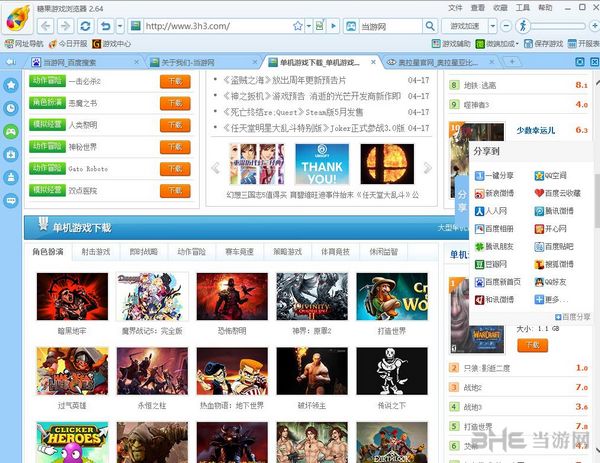Share to QQ空间 in the share panel

point(551,176)
